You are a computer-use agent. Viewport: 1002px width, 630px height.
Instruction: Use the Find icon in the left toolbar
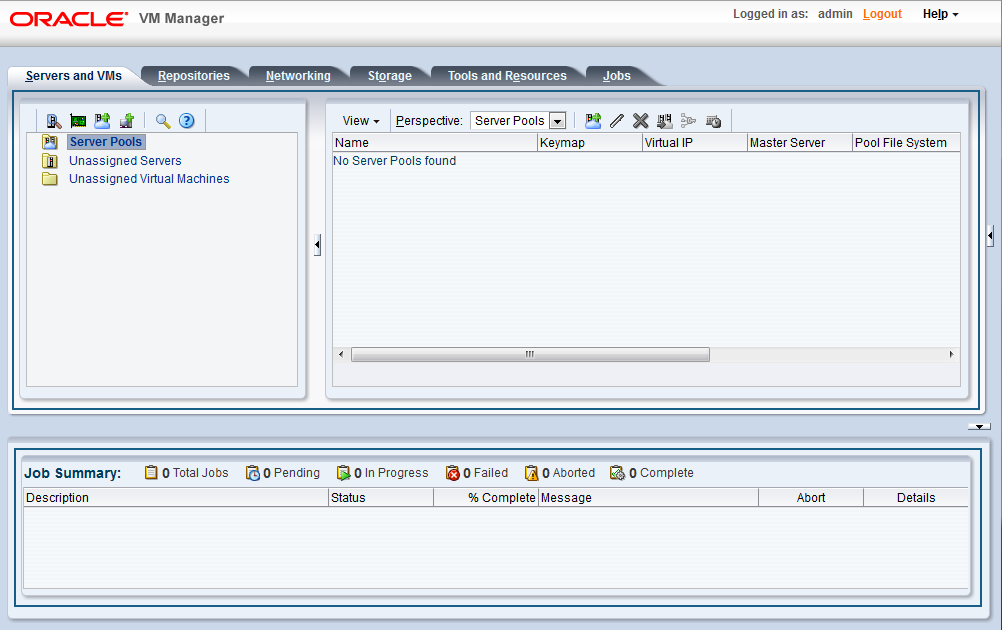click(163, 120)
